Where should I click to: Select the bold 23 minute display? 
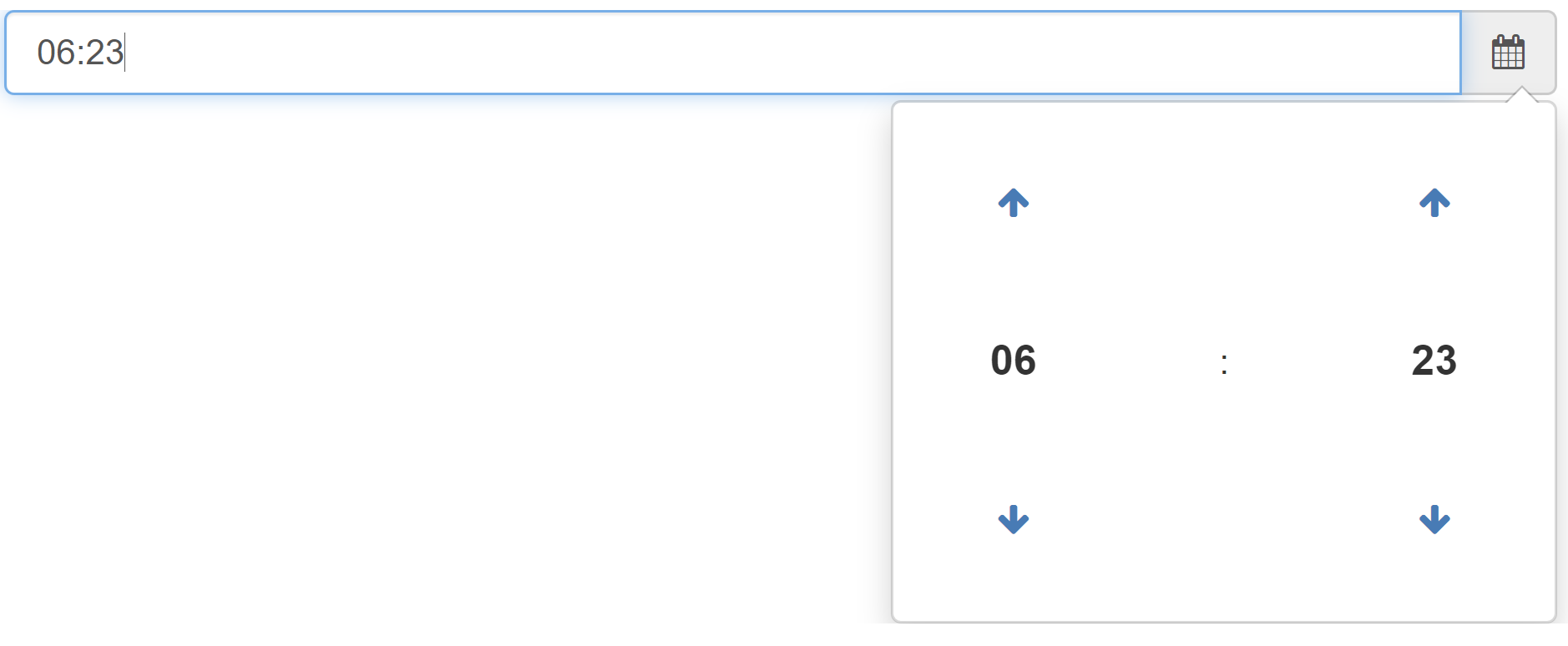(1434, 361)
